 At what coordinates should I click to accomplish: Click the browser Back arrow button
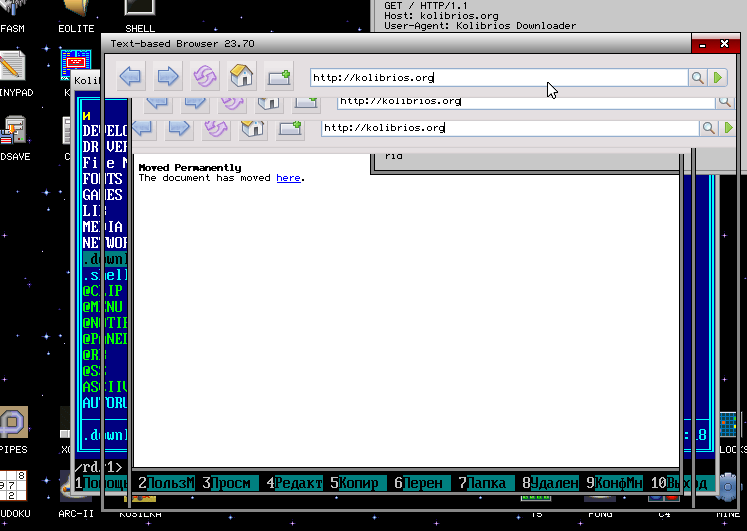point(131,77)
